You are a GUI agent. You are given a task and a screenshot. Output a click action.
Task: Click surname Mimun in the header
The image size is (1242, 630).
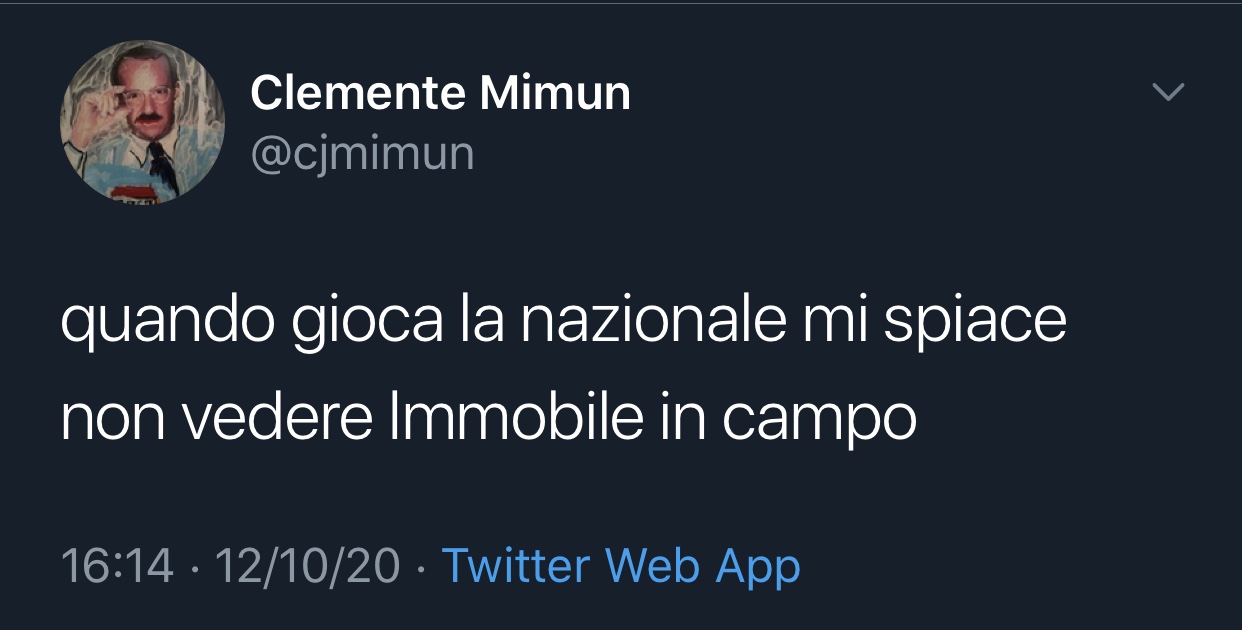pos(555,94)
